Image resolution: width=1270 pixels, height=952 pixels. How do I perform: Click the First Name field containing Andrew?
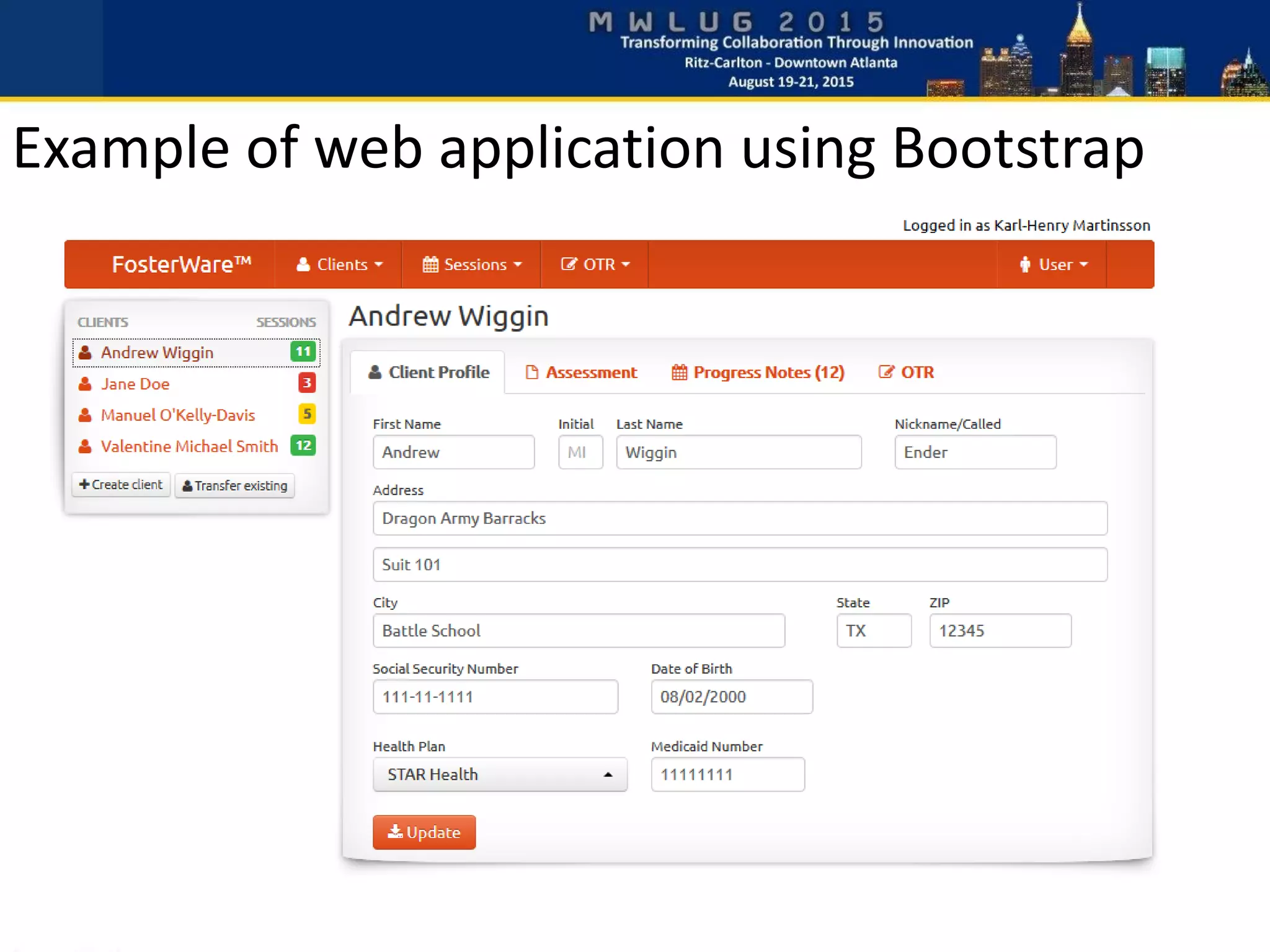point(453,452)
